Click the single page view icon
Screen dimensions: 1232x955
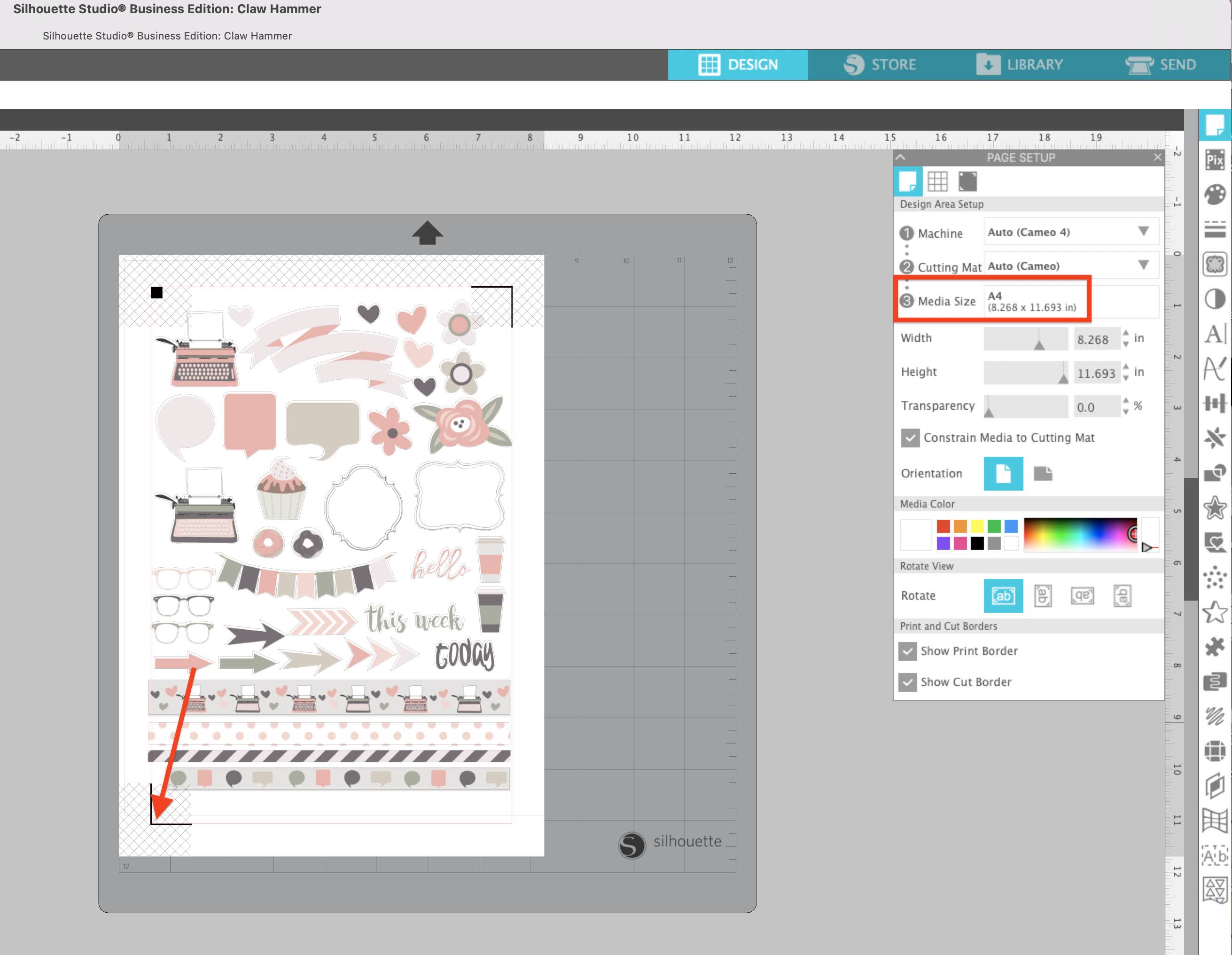pyautogui.click(x=907, y=180)
